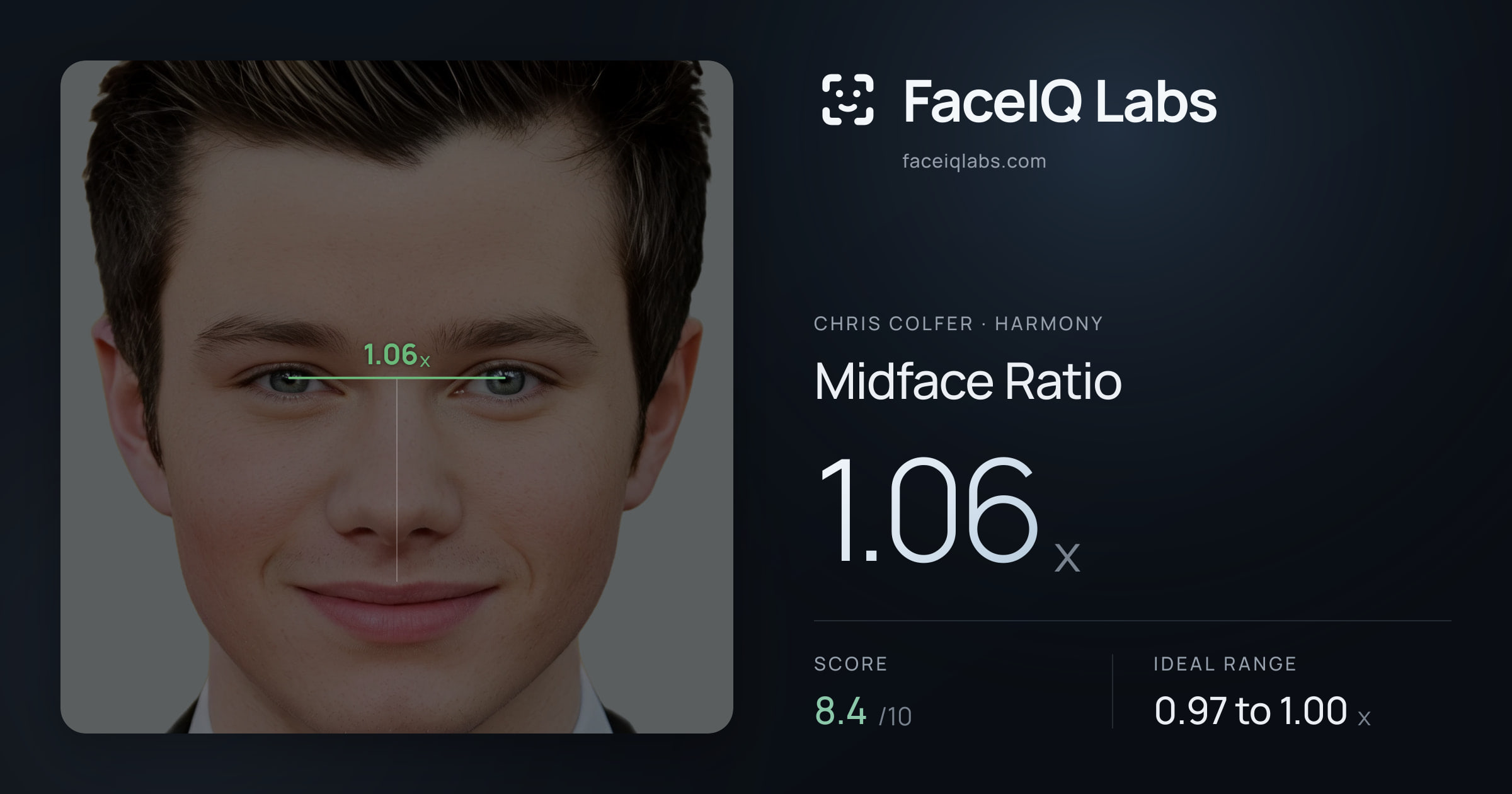Select the '0.97 to 1.00' range value
1512x794 pixels.
pyautogui.click(x=1251, y=711)
